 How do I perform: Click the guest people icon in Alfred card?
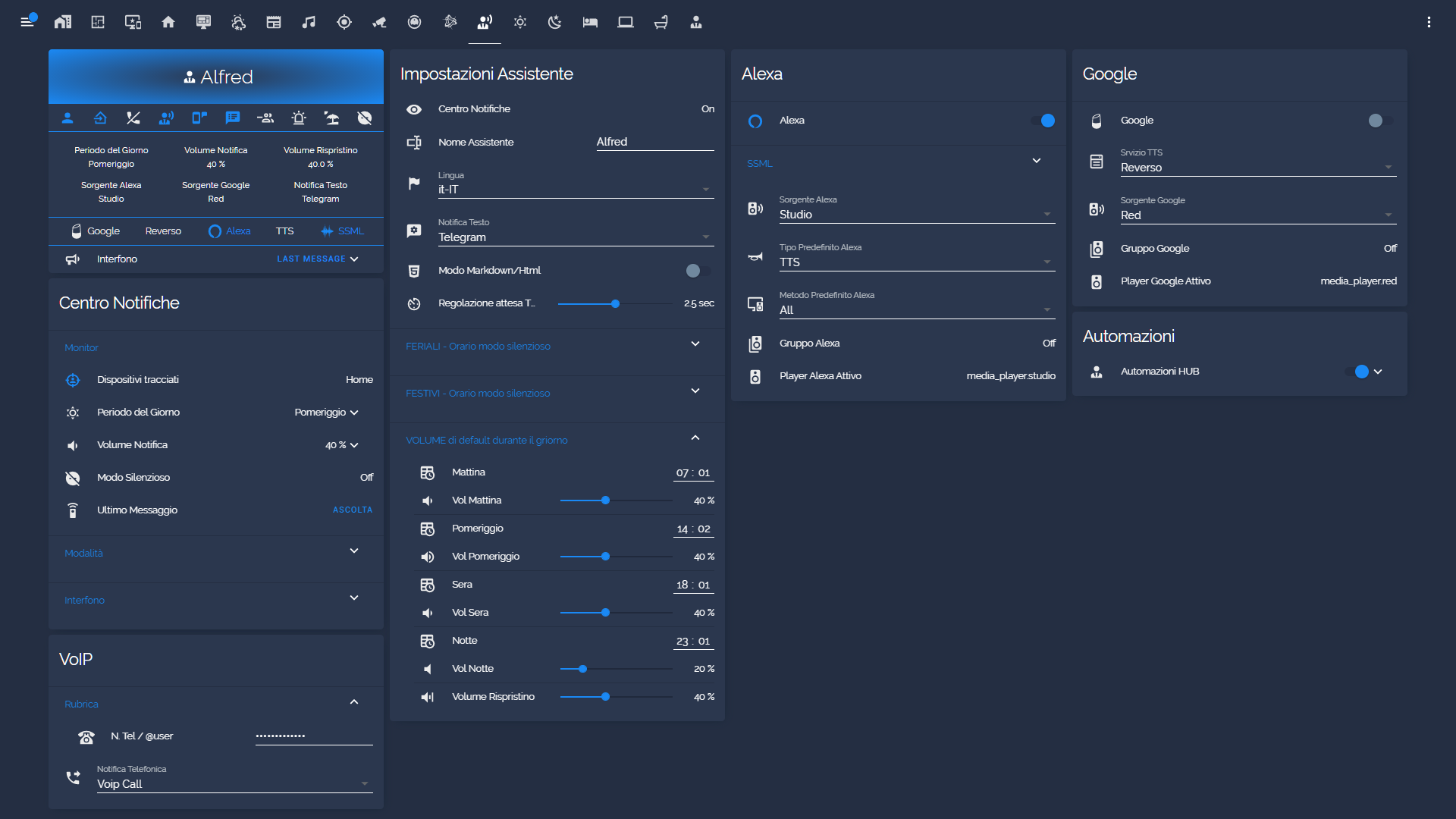(x=265, y=118)
